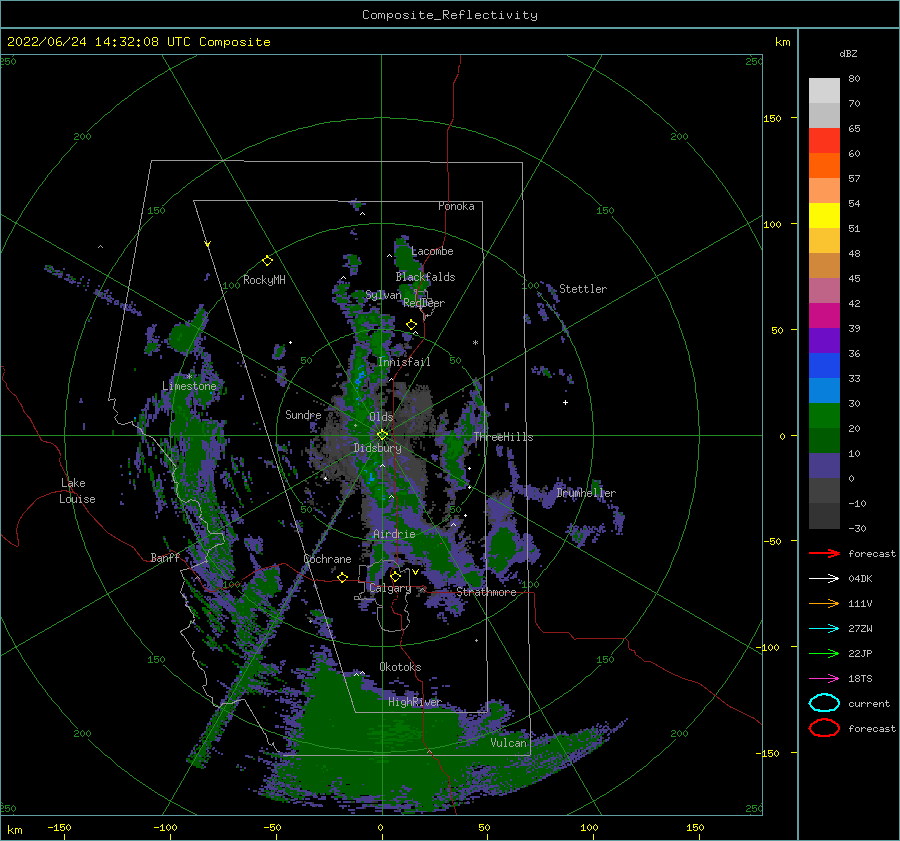The width and height of the screenshot is (900, 841).
Task: Click the red forecast ellipse legend icon
Action: [824, 728]
